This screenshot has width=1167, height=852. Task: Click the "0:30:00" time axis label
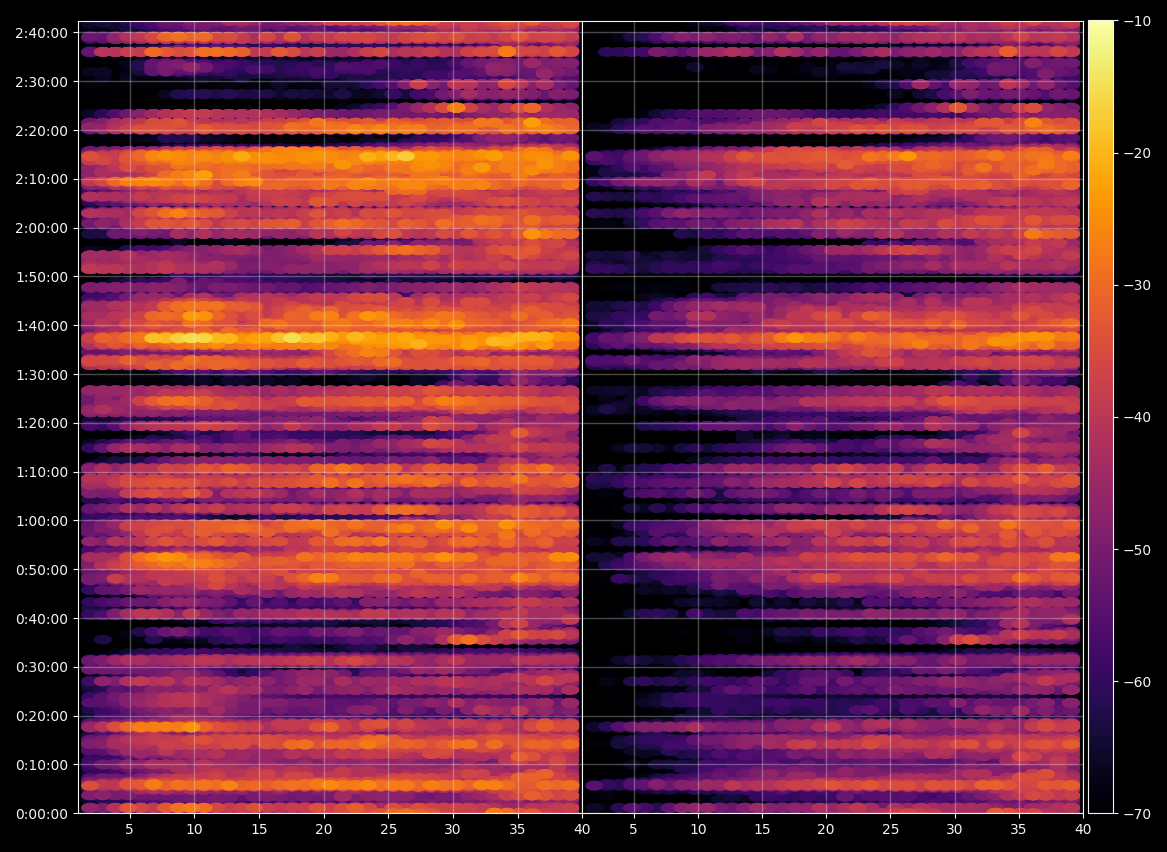tap(42, 667)
